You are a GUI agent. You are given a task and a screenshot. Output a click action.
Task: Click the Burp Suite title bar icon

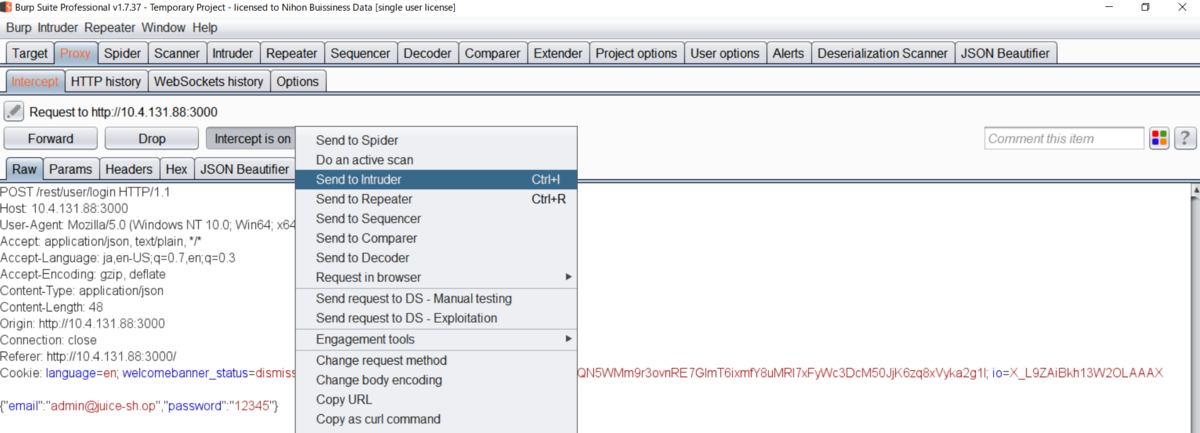point(9,8)
